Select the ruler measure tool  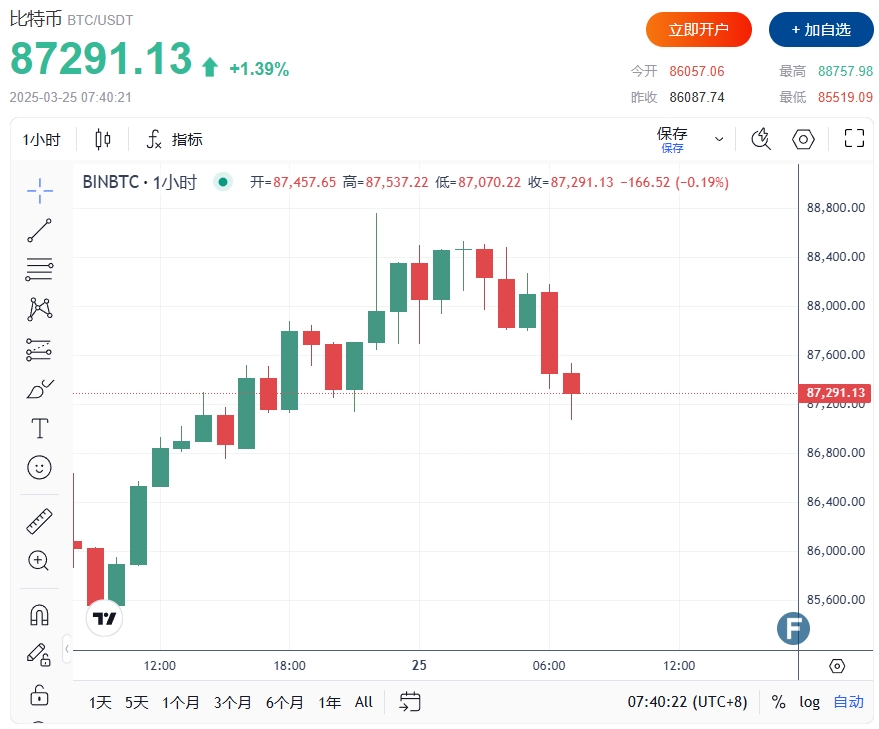pyautogui.click(x=39, y=521)
